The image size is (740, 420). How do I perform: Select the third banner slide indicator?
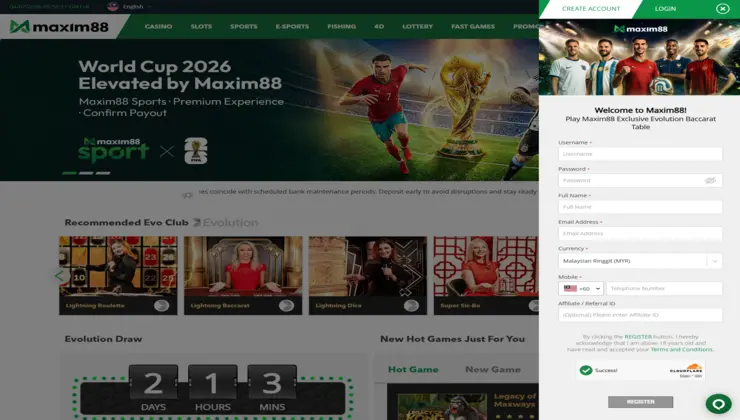pyautogui.click(x=103, y=173)
